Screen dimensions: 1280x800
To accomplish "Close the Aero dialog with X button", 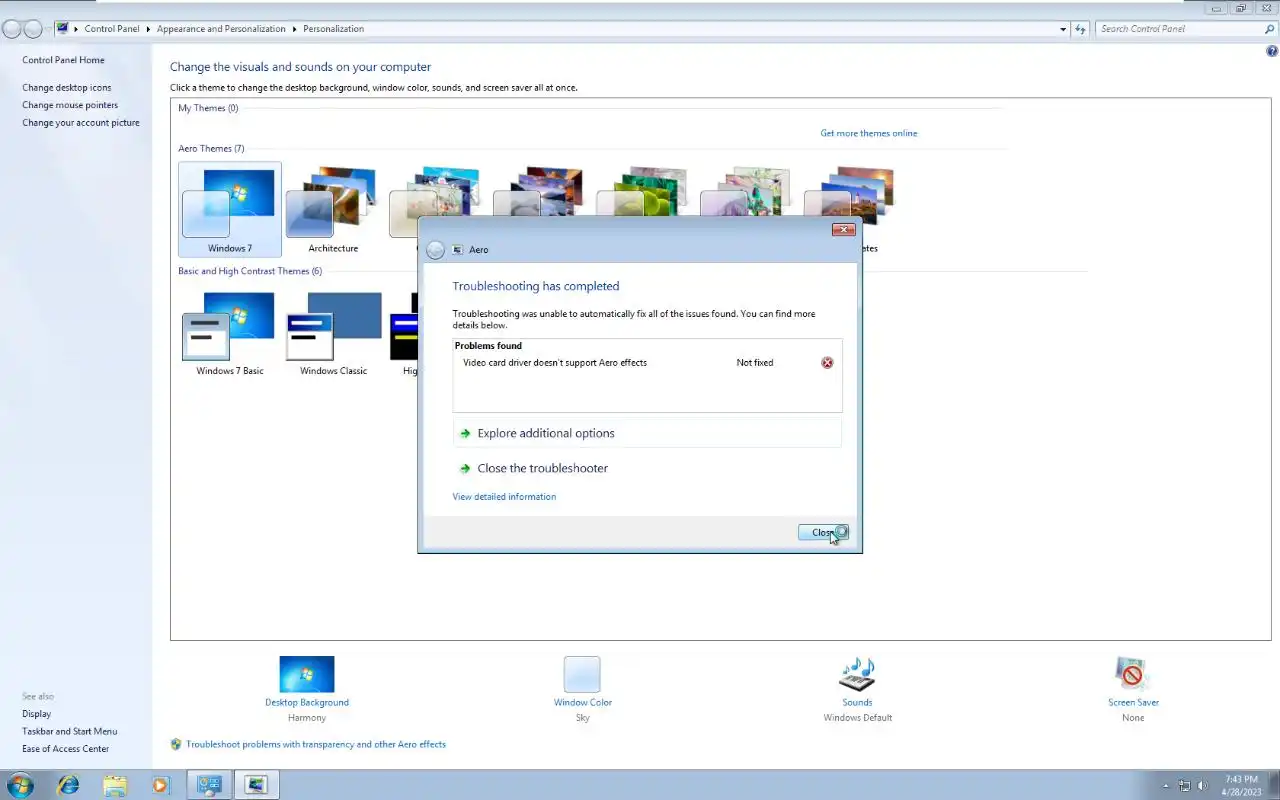I will coord(843,230).
